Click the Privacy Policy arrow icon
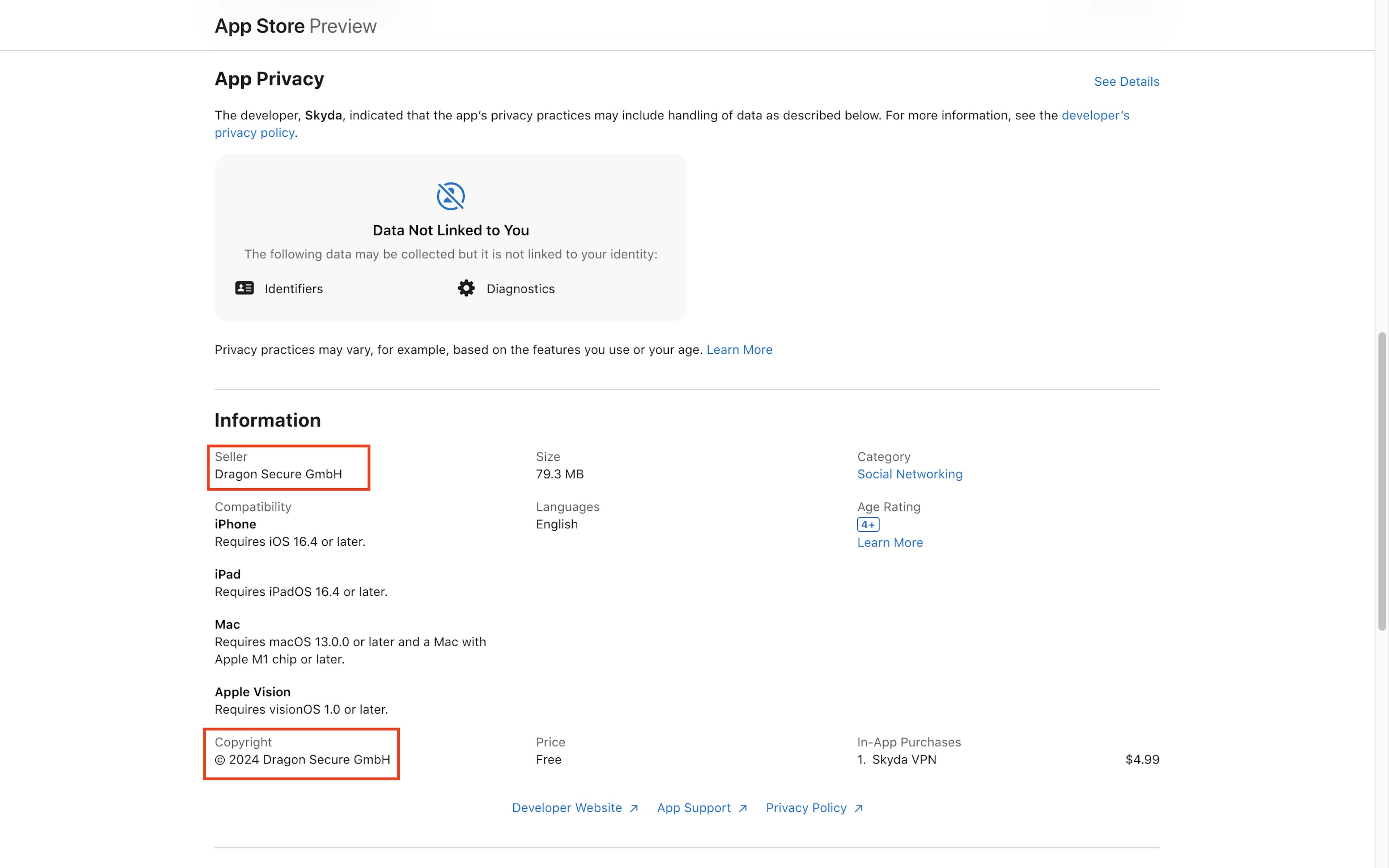This screenshot has height=868, width=1389. click(x=859, y=808)
